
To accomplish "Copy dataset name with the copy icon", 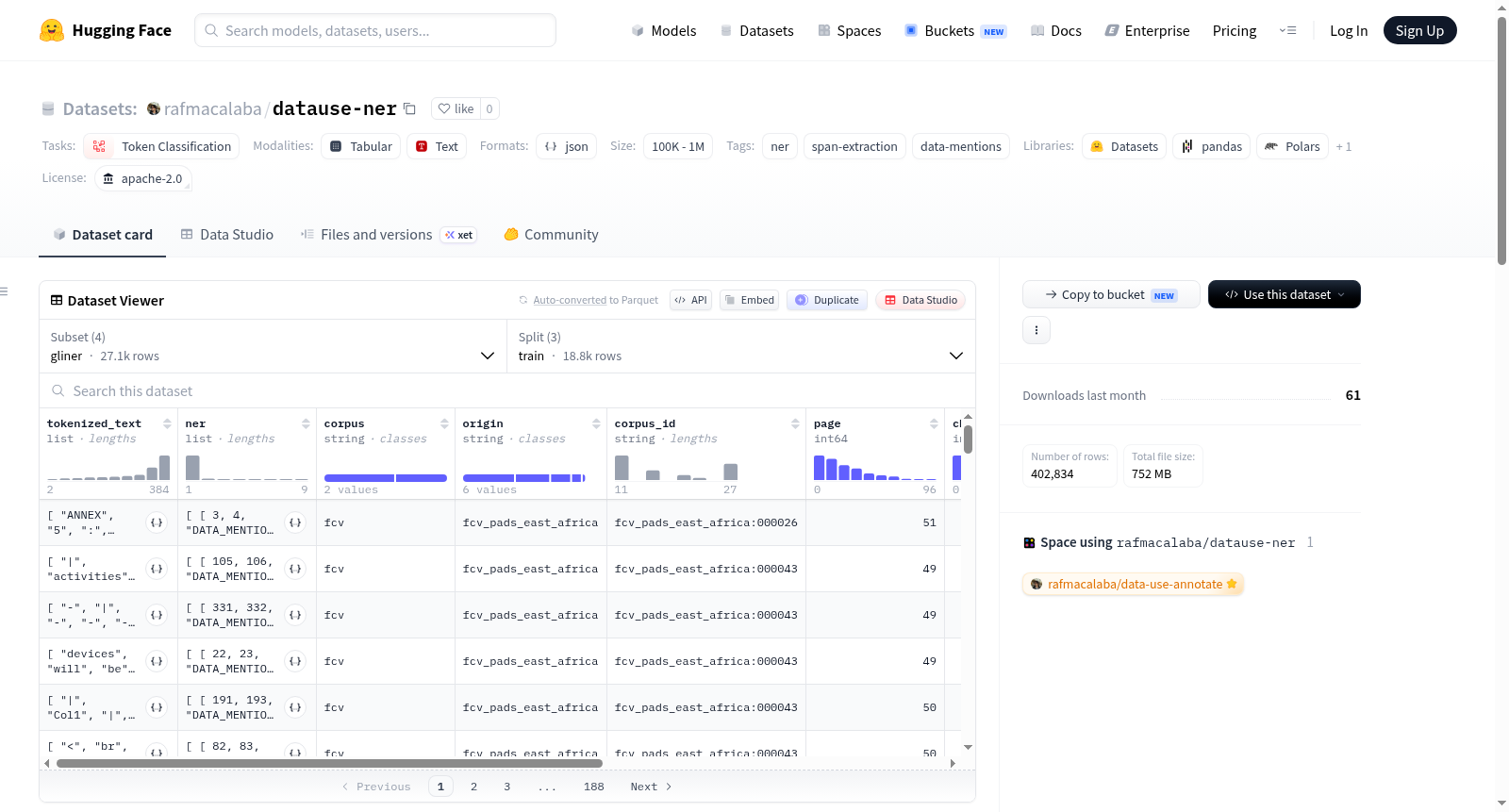I will click(x=409, y=108).
